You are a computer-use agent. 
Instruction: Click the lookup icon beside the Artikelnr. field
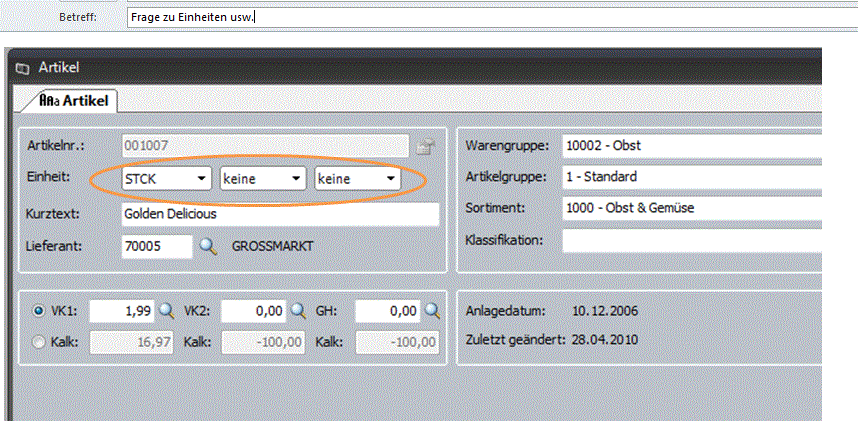[425, 146]
